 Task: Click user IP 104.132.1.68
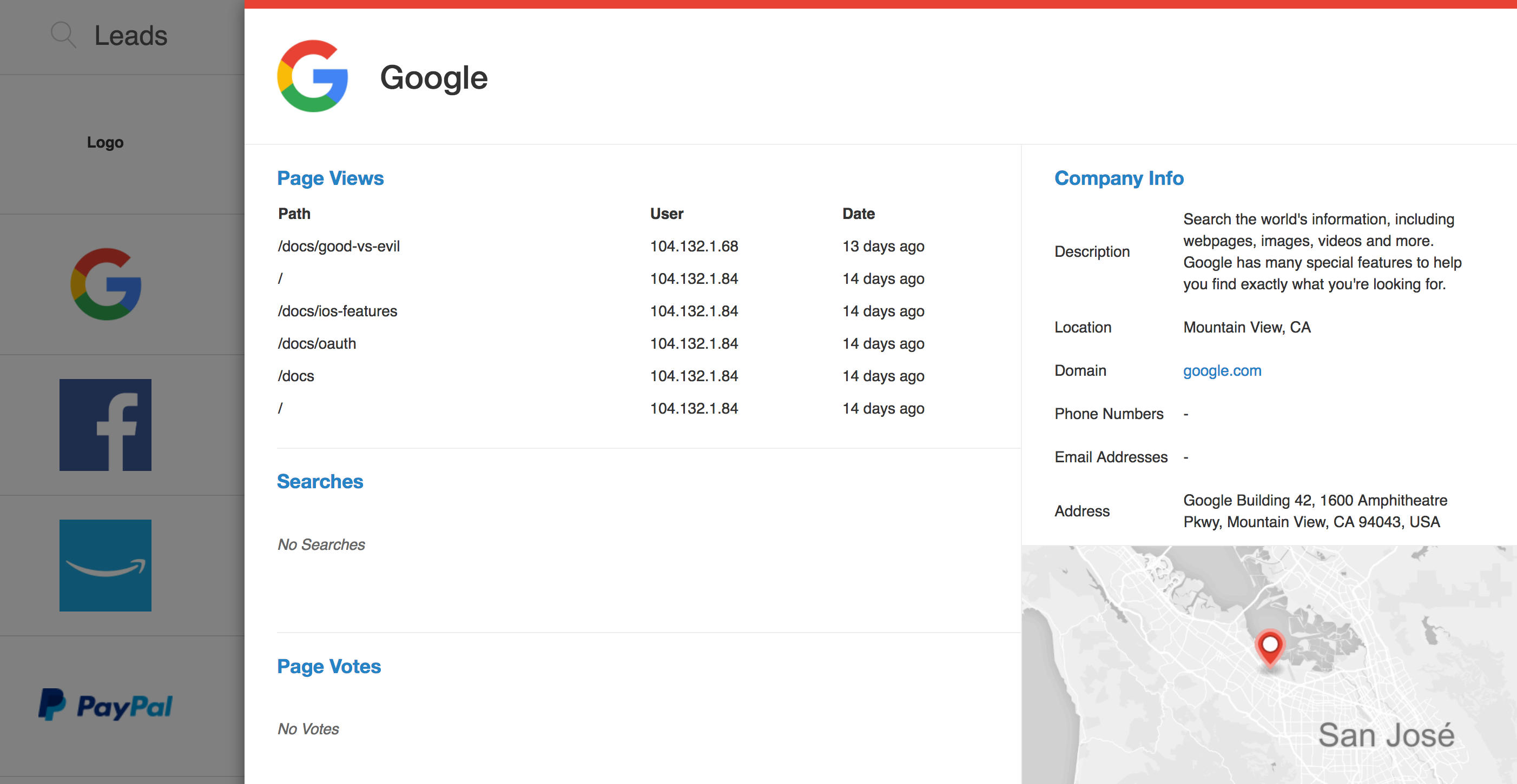coord(694,246)
